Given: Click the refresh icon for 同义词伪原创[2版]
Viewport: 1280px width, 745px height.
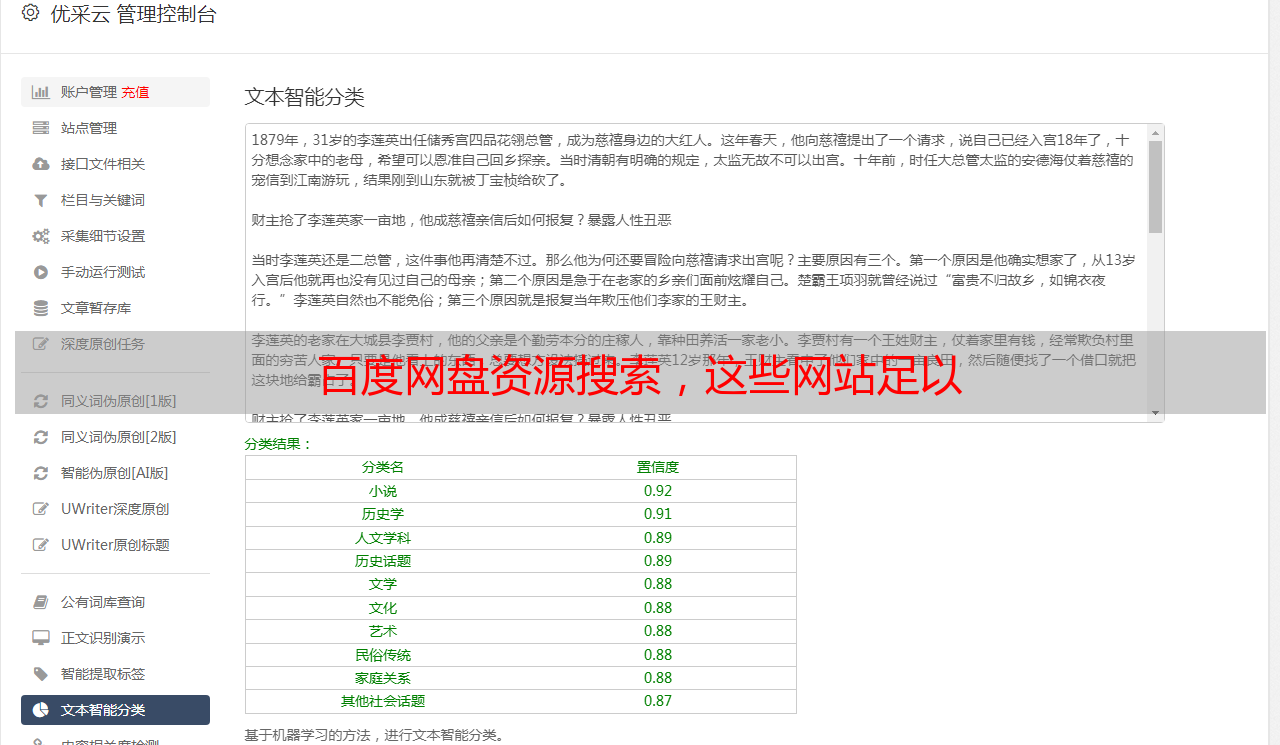Looking at the screenshot, I should click(41, 437).
